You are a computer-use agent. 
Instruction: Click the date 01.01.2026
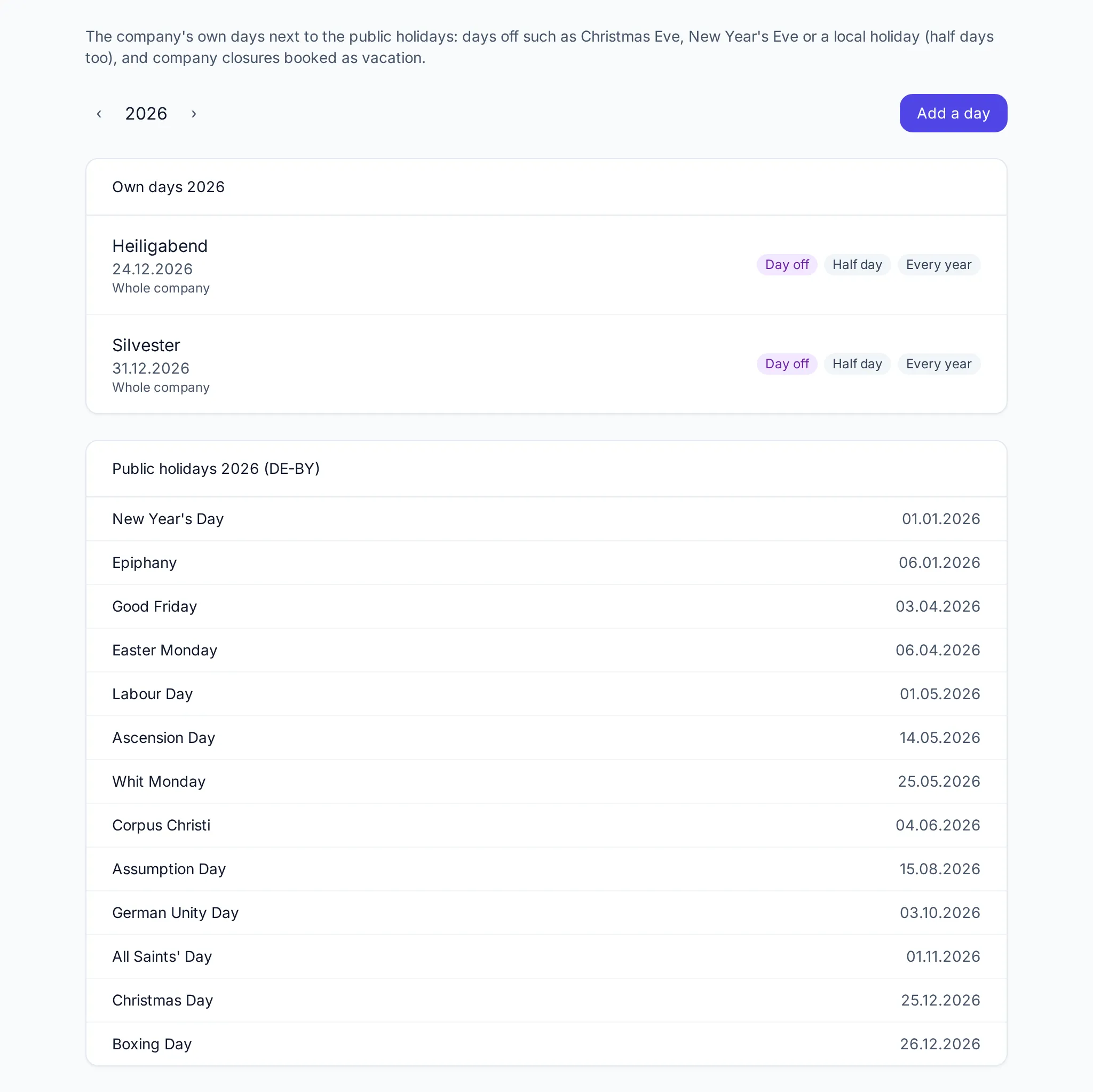(x=941, y=519)
